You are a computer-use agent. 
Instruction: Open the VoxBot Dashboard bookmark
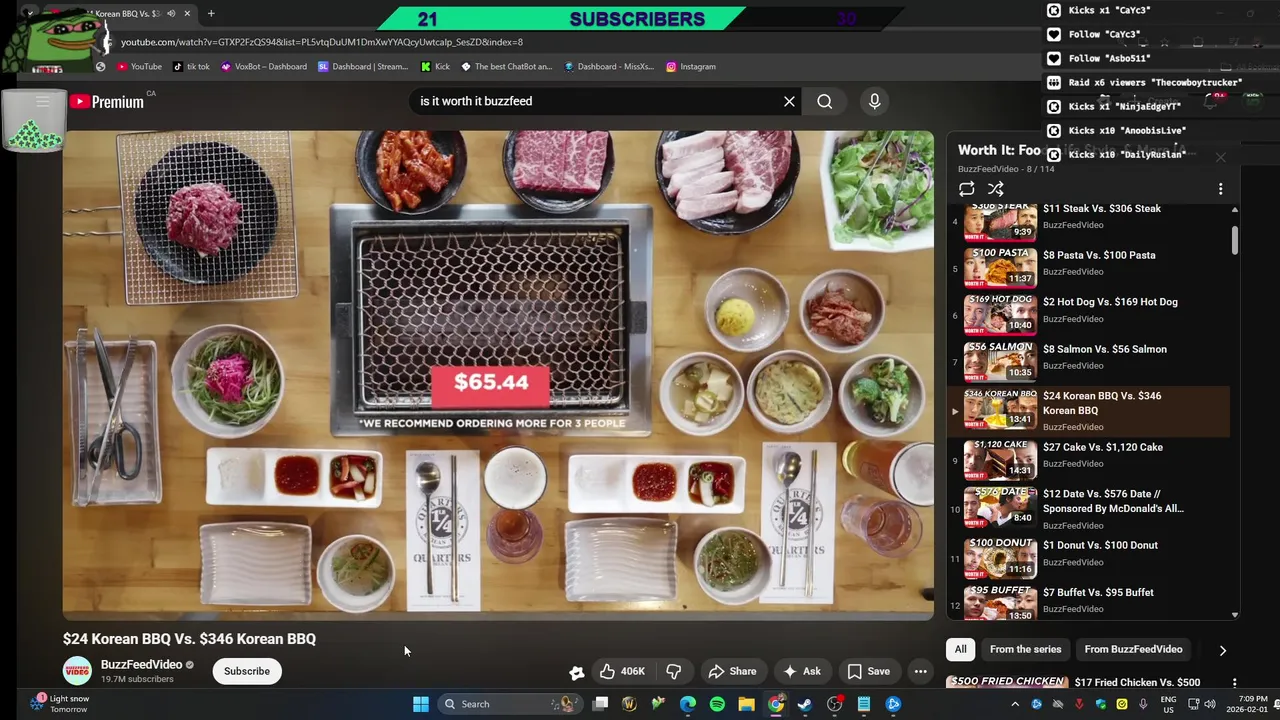pyautogui.click(x=264, y=66)
